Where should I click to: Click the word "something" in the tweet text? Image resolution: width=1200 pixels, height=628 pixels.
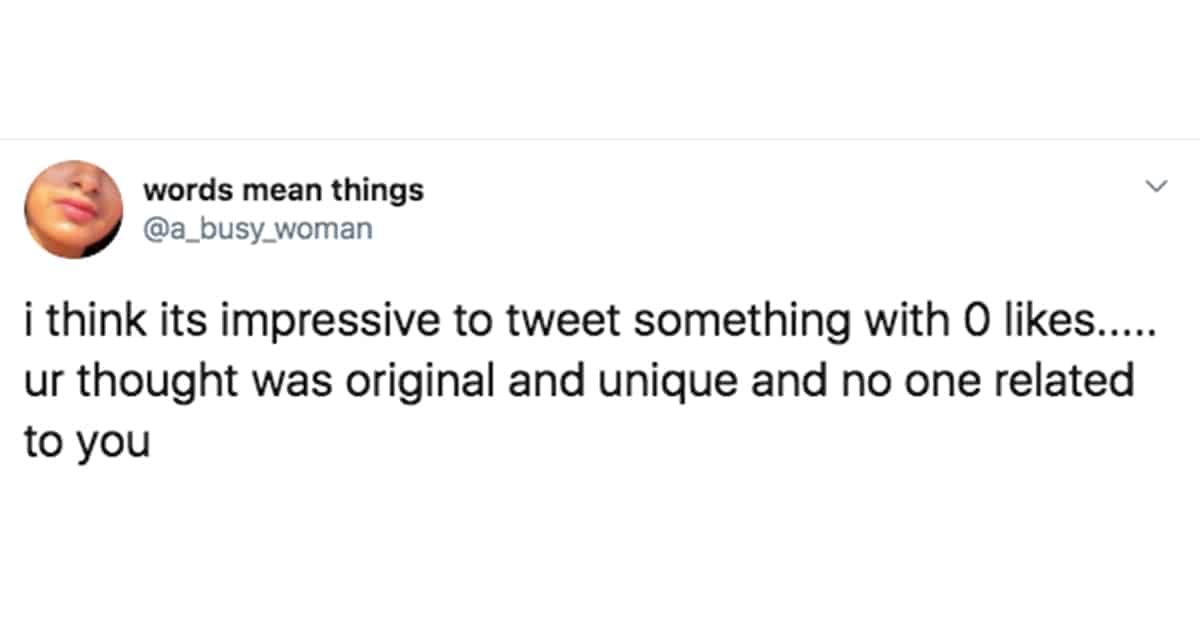coord(730,325)
